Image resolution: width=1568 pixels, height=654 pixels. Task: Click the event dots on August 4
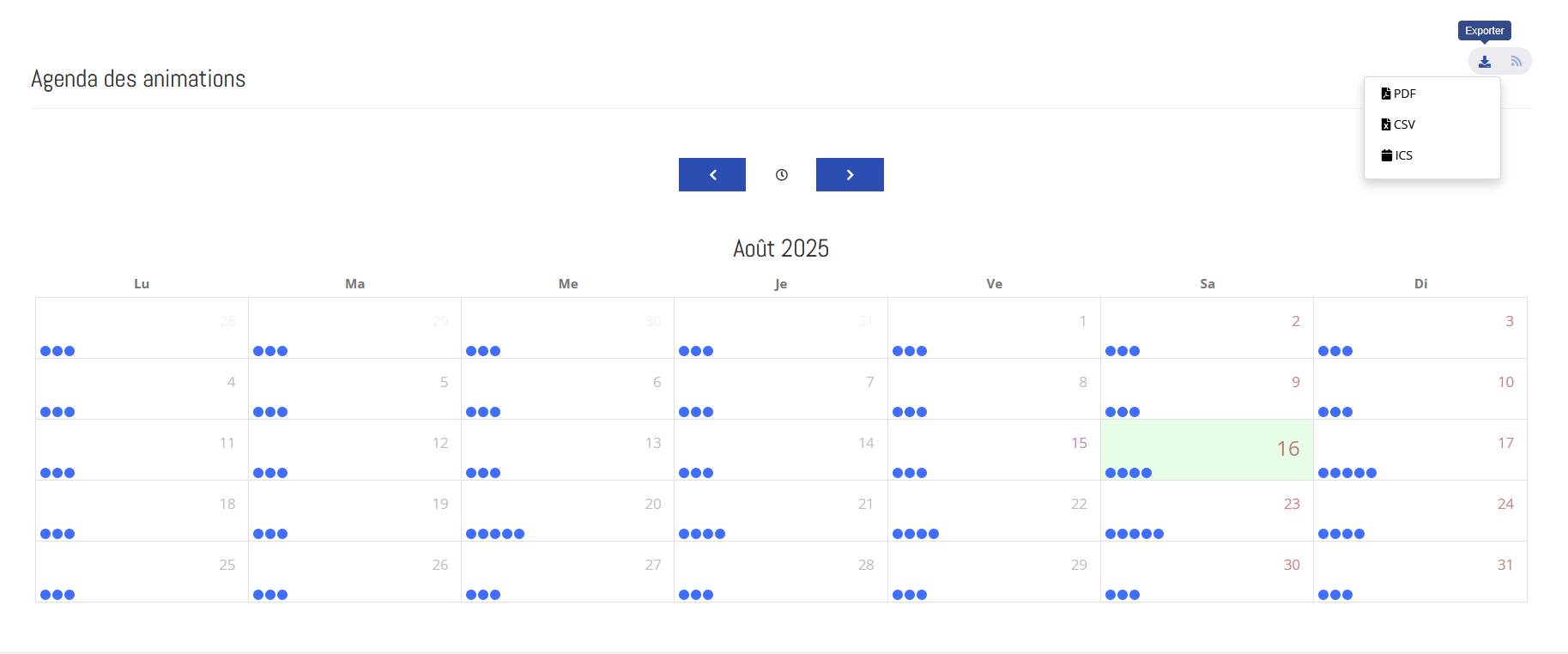58,412
